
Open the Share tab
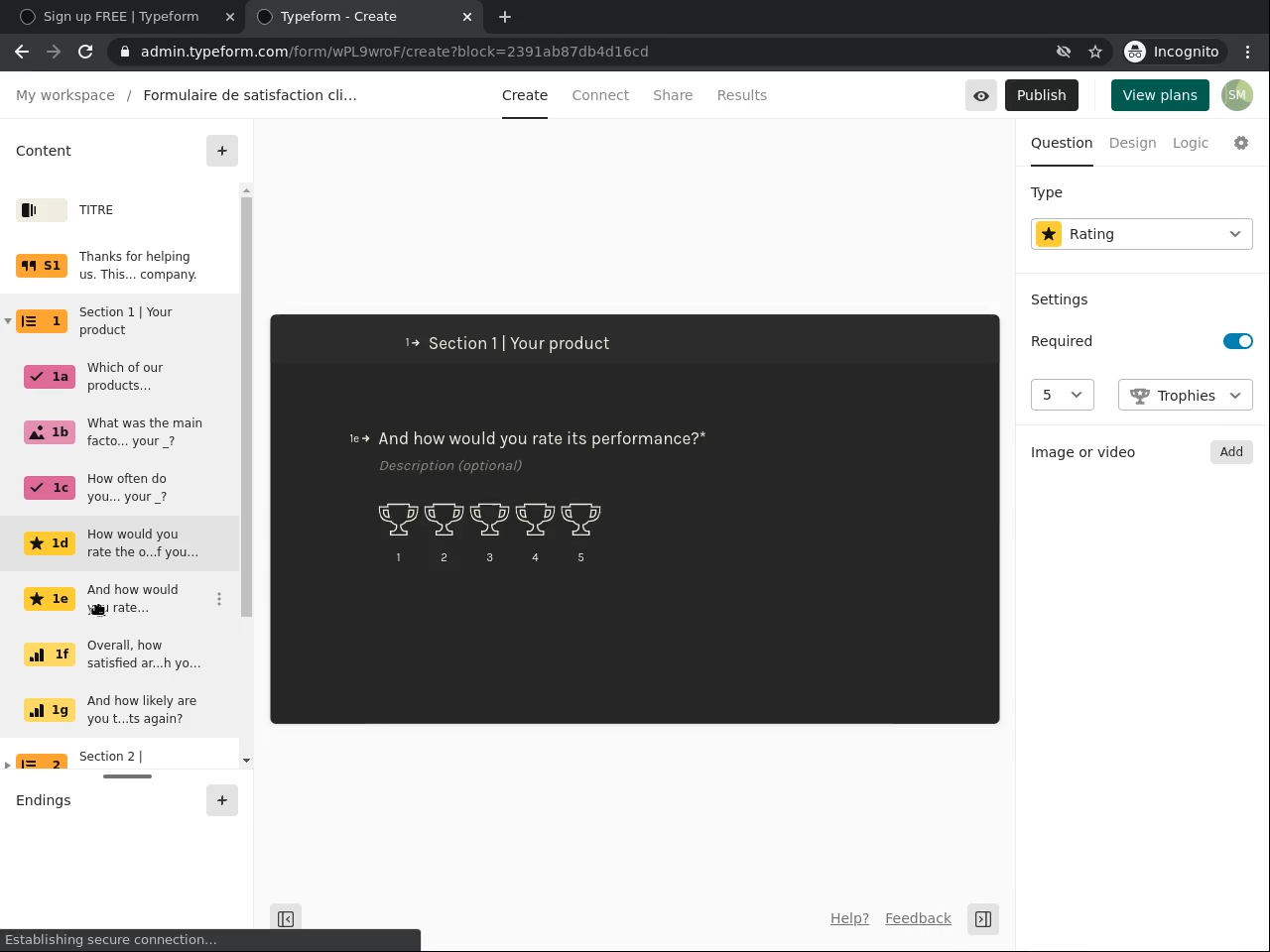click(673, 95)
